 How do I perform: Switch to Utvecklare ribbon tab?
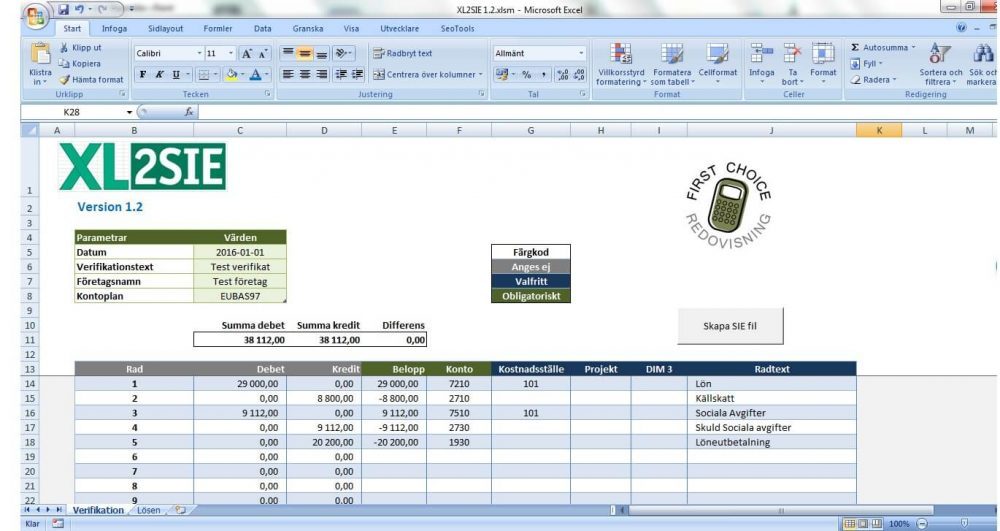(x=399, y=29)
